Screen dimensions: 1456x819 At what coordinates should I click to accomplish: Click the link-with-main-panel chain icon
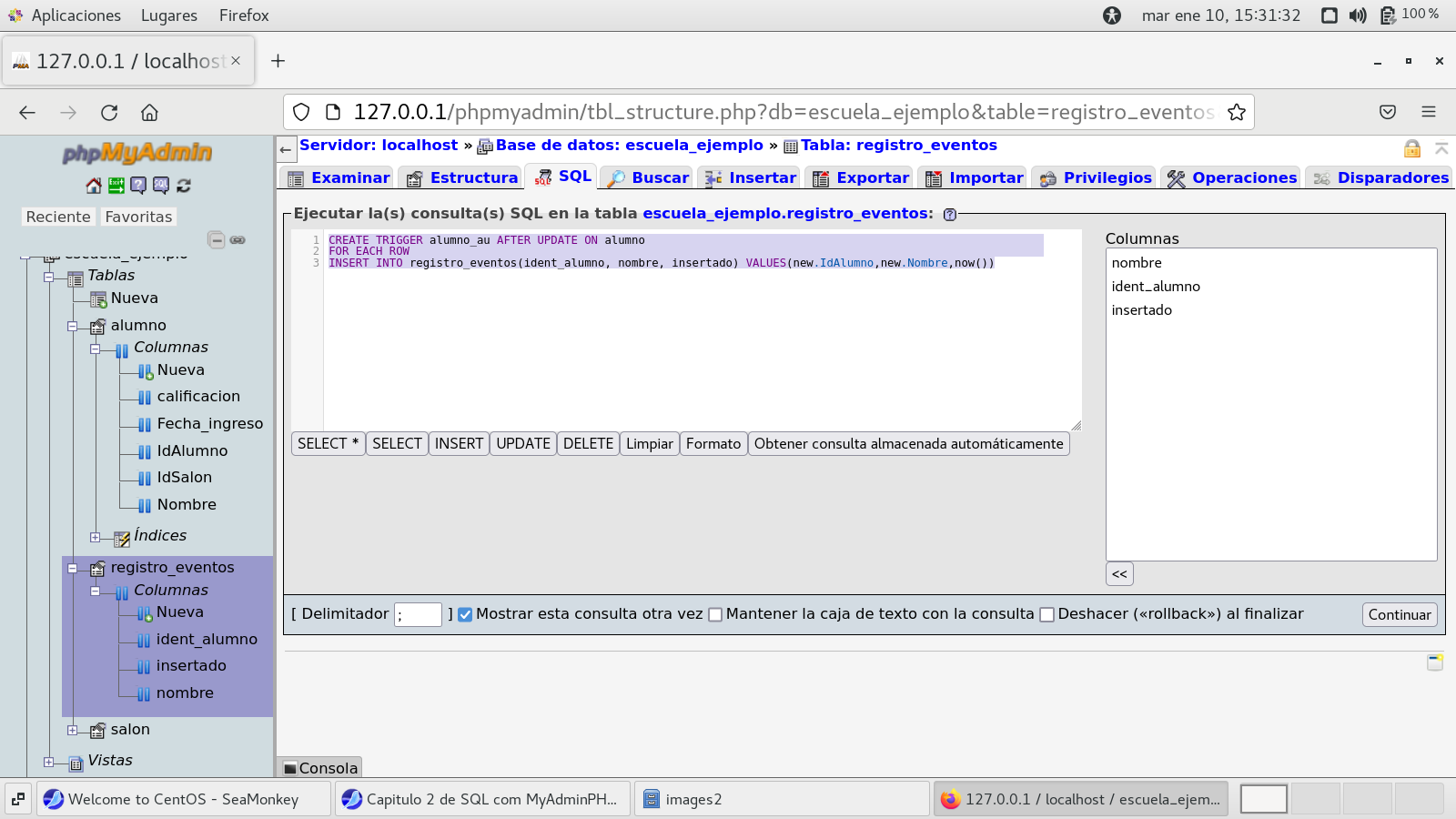(x=238, y=240)
